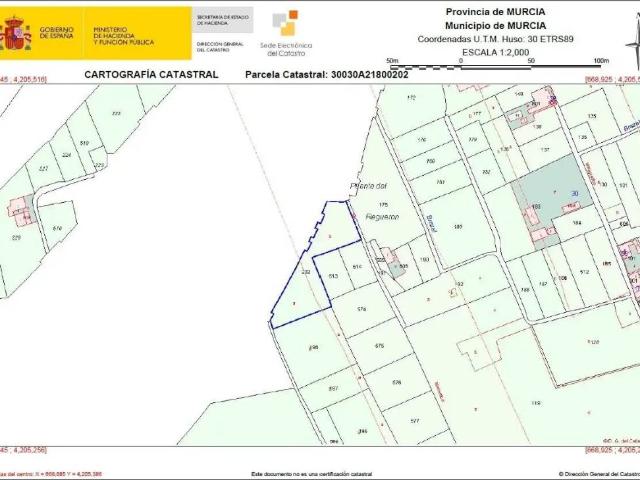Click 'Parcela Catastral: 30030A21800202' reference

(x=327, y=75)
